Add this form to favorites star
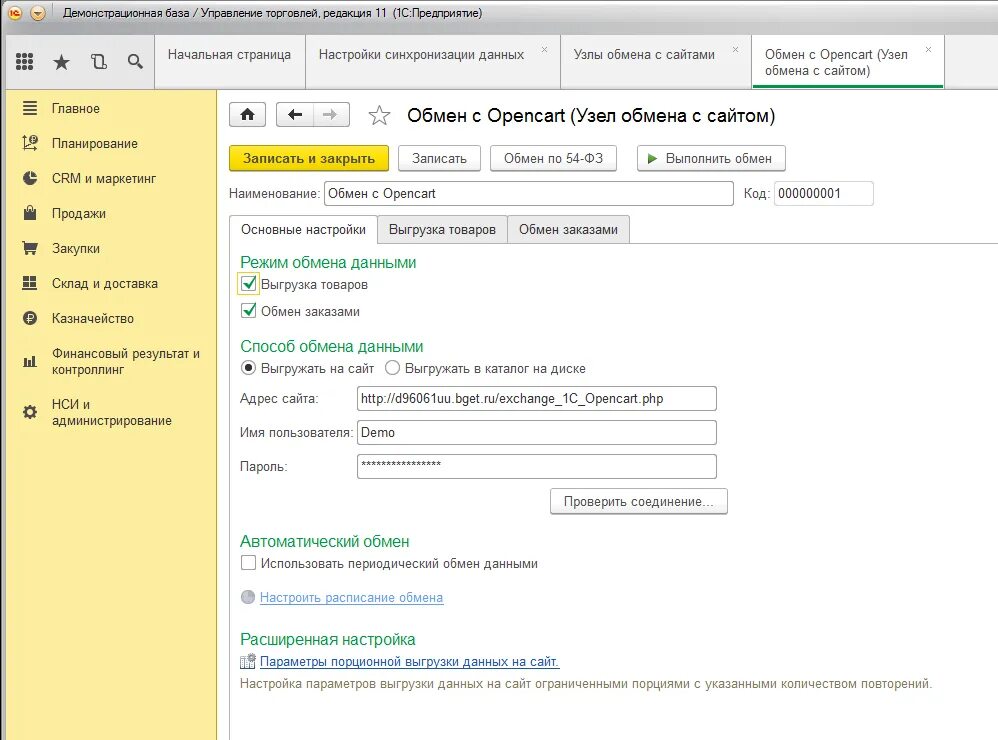Image resolution: width=998 pixels, height=740 pixels. tap(379, 115)
